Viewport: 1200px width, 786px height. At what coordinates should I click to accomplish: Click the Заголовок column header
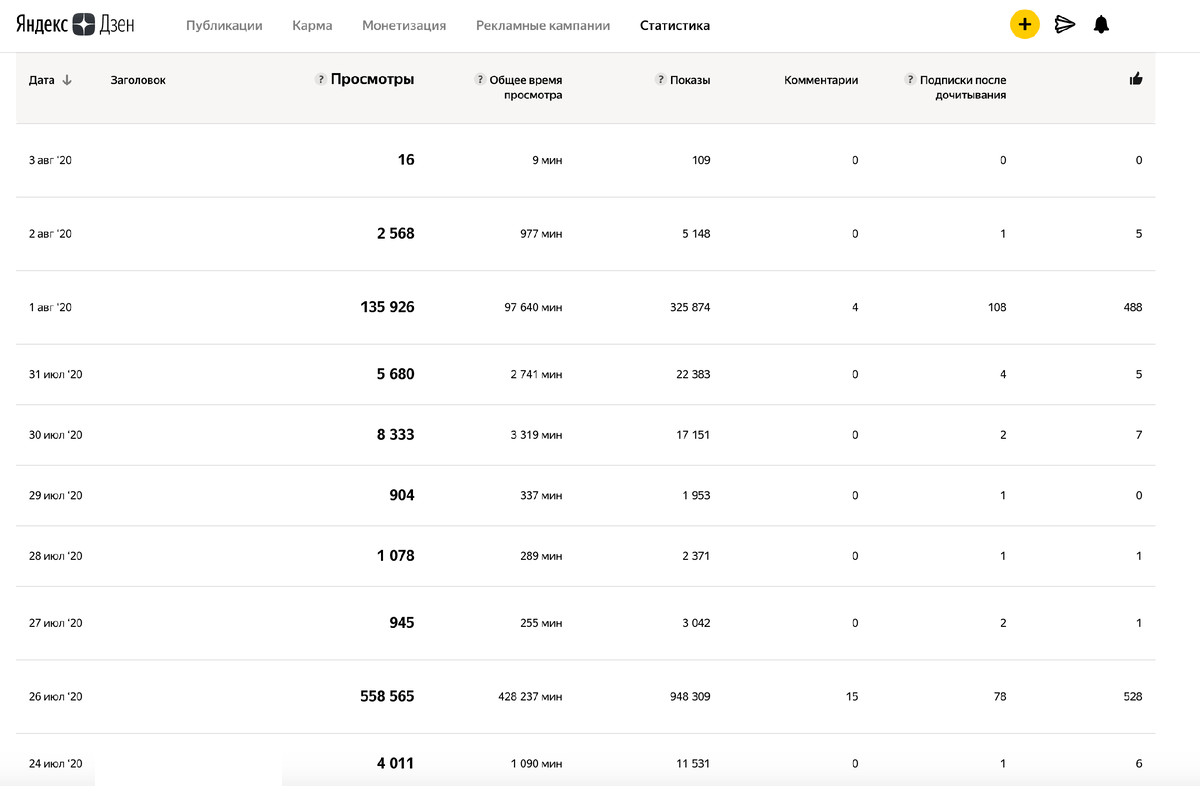138,80
